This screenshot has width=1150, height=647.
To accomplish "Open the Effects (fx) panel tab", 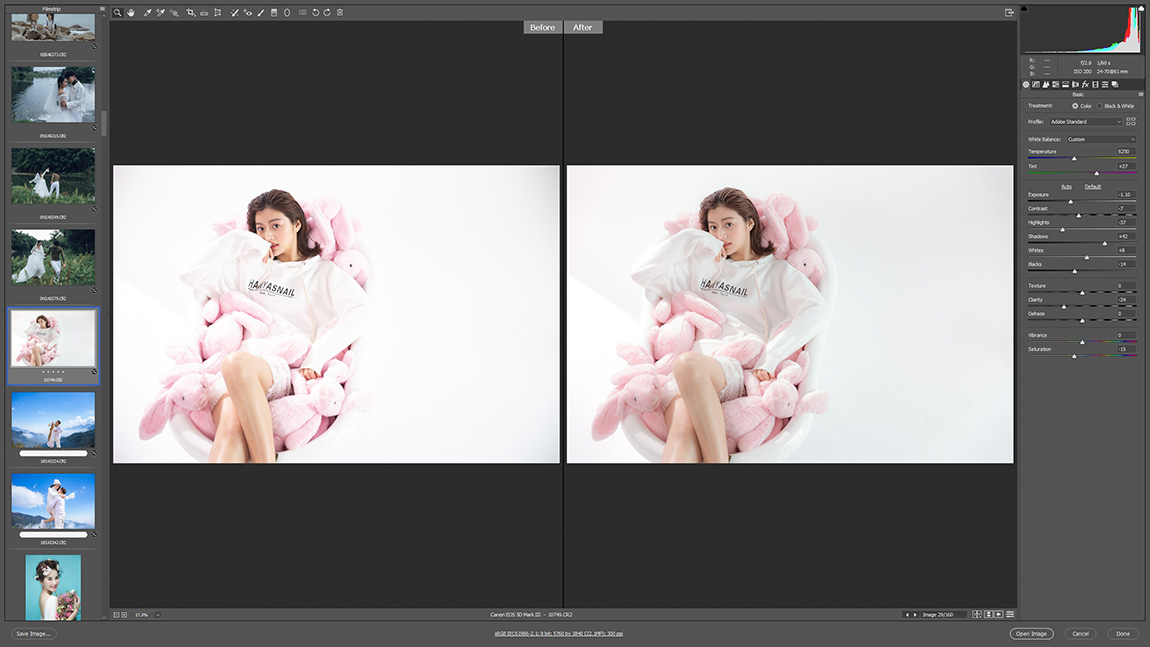I will click(x=1085, y=84).
